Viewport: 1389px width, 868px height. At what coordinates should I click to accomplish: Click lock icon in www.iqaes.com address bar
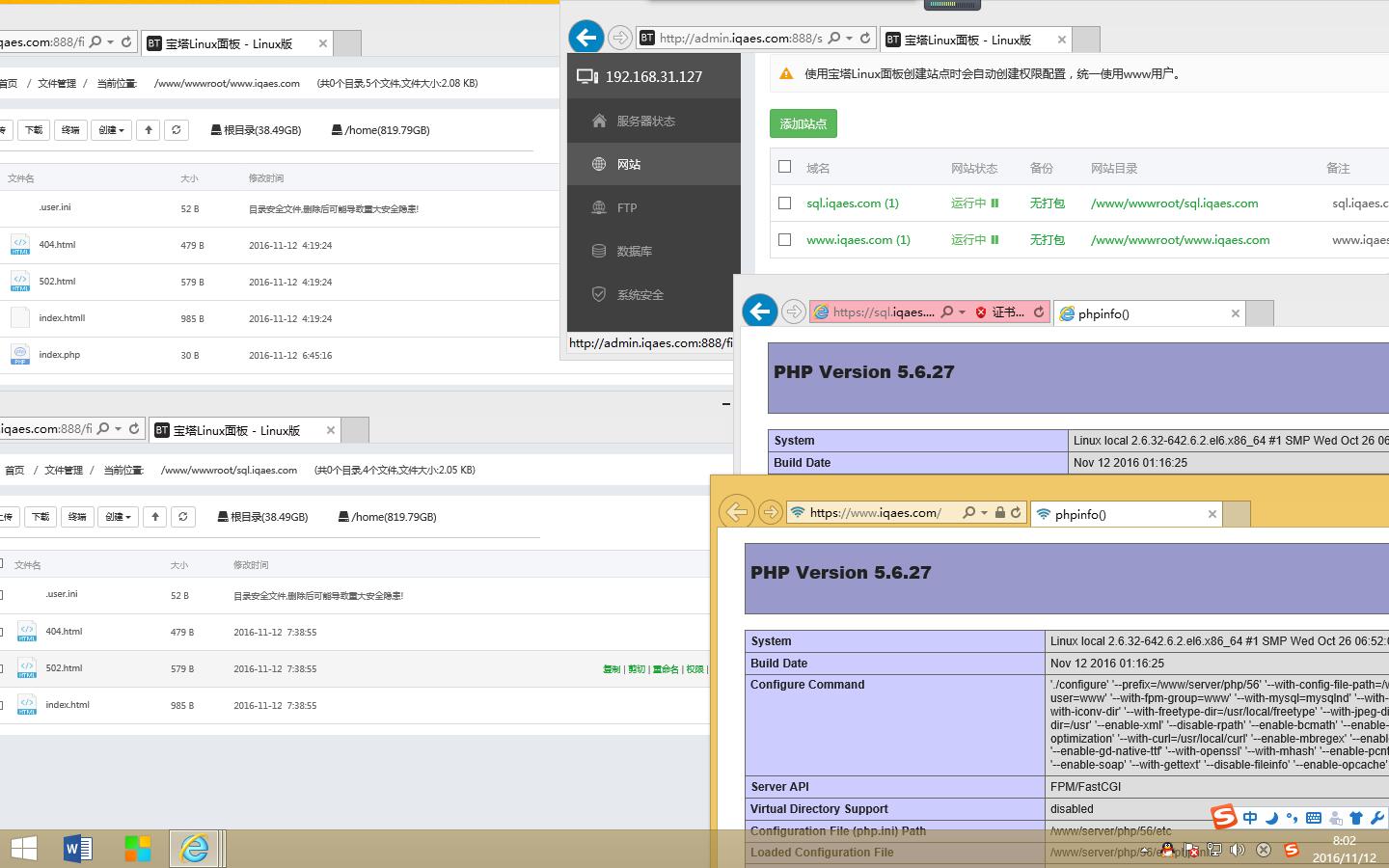pyautogui.click(x=1000, y=513)
